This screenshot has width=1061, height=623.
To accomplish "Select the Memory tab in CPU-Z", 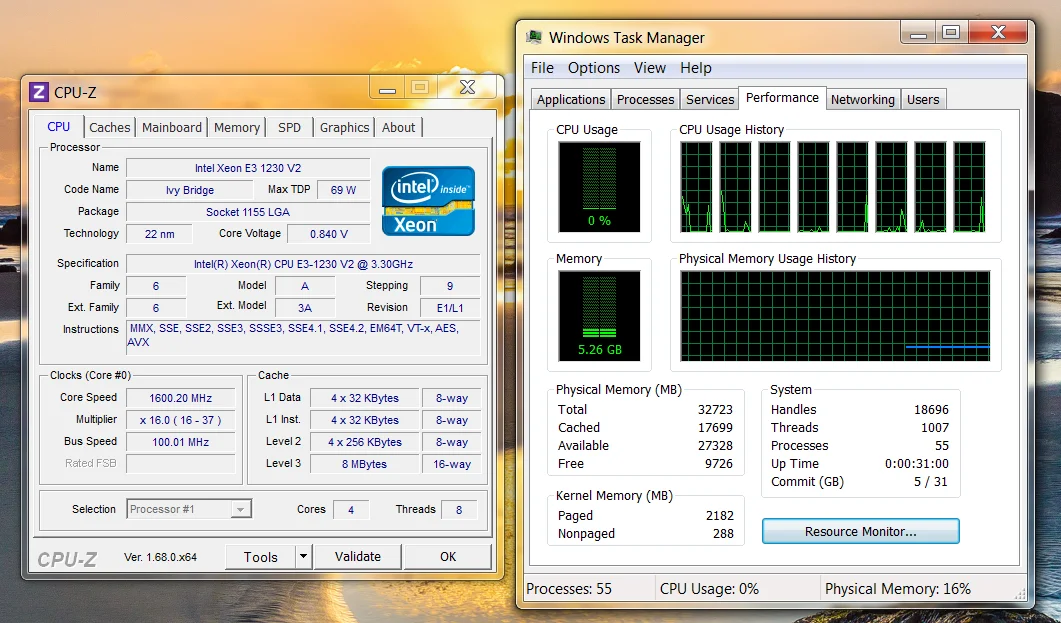I will 237,127.
